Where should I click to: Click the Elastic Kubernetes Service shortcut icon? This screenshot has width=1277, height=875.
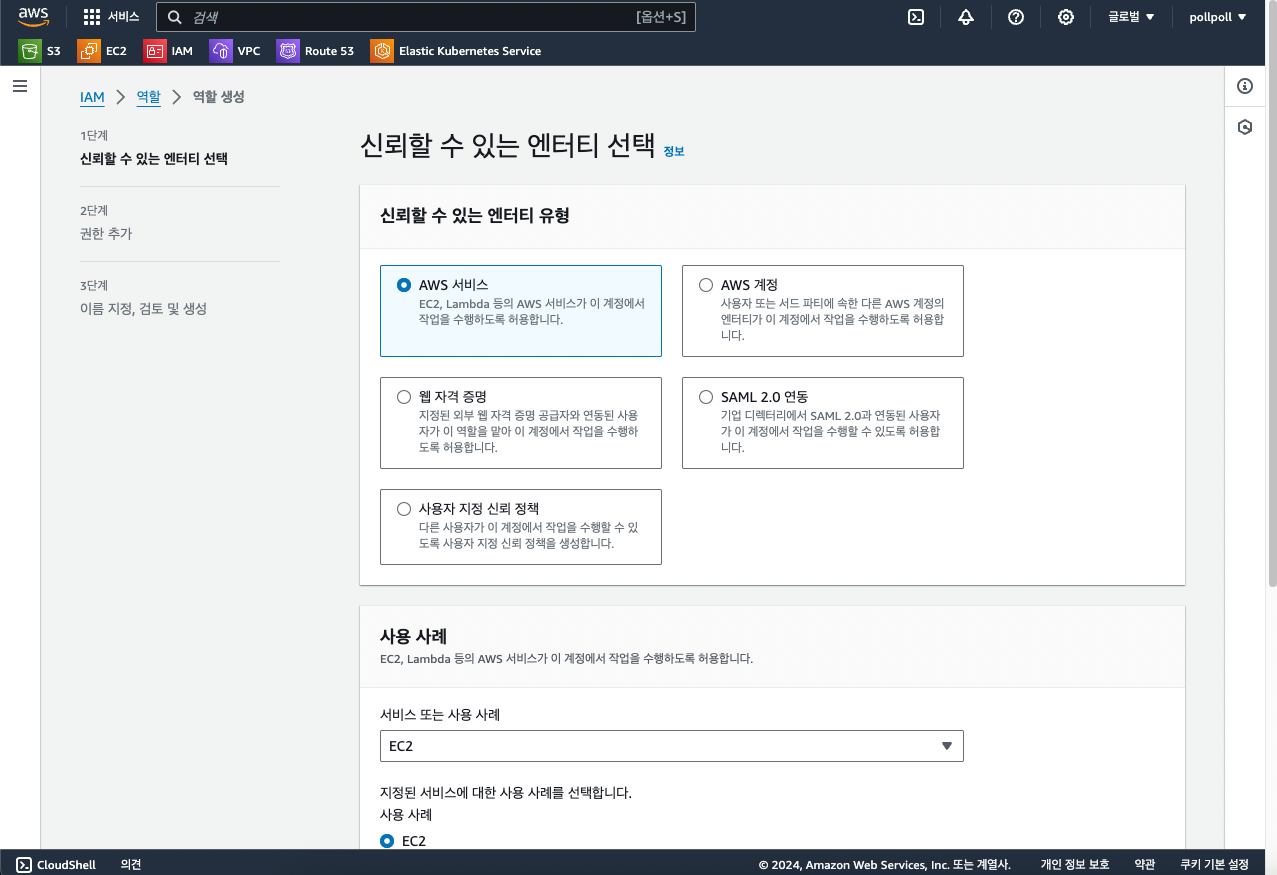point(382,51)
